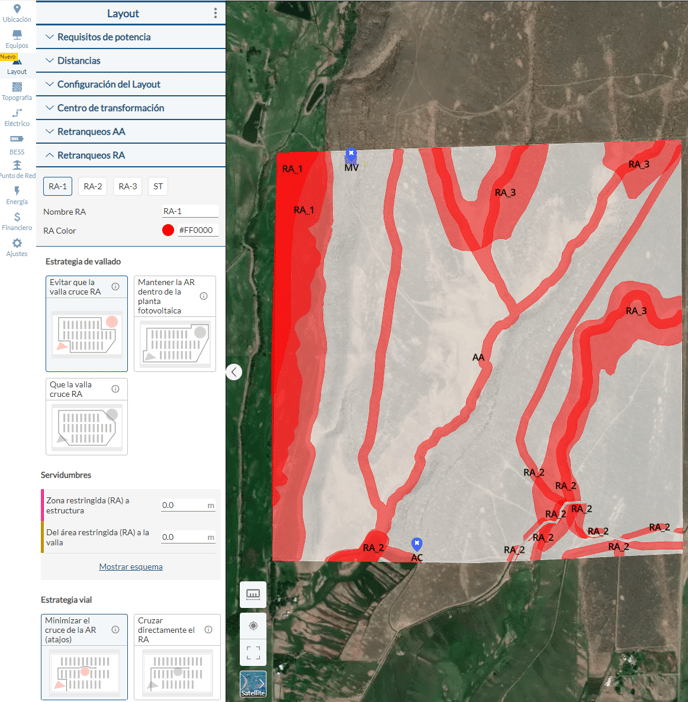688x702 pixels.
Task: Click the red RA Color swatch
Action: (x=167, y=230)
